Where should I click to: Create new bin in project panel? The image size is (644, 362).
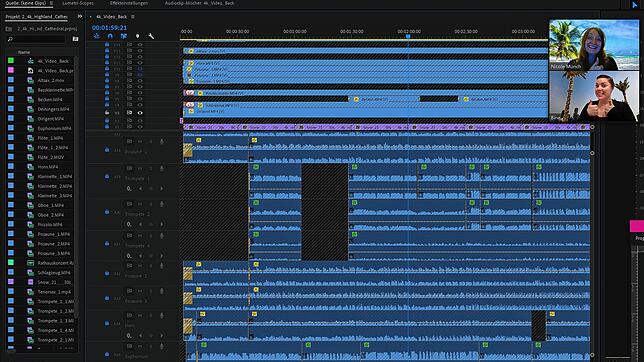[76, 39]
